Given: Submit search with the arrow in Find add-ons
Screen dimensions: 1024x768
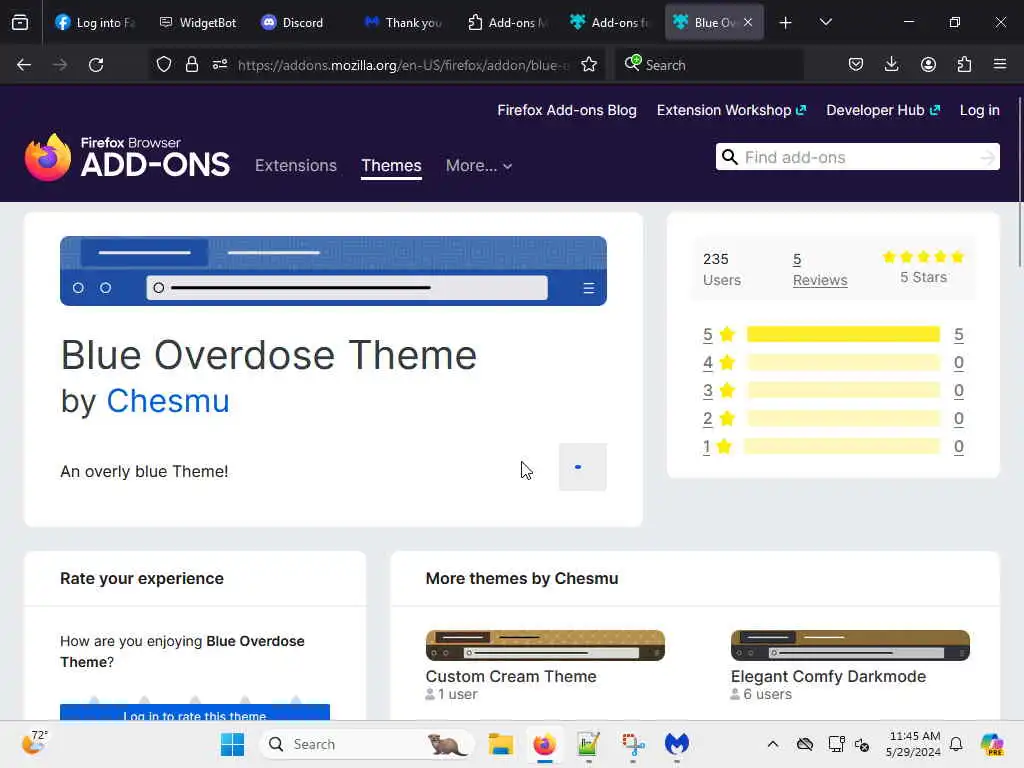Looking at the screenshot, I should tap(987, 157).
